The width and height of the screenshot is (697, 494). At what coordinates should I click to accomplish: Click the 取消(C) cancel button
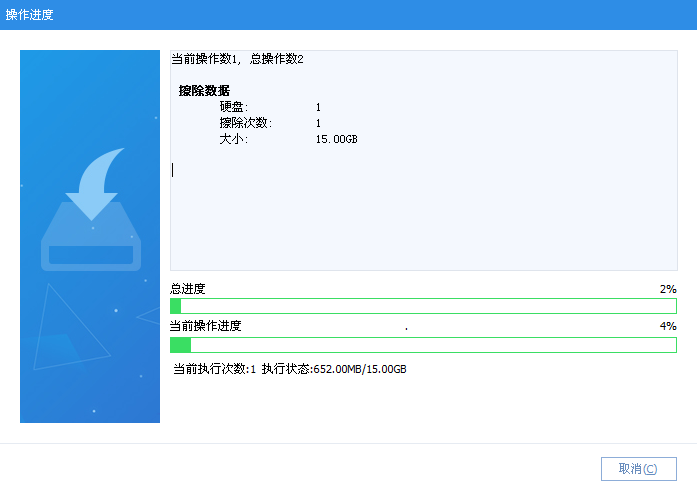pos(639,469)
